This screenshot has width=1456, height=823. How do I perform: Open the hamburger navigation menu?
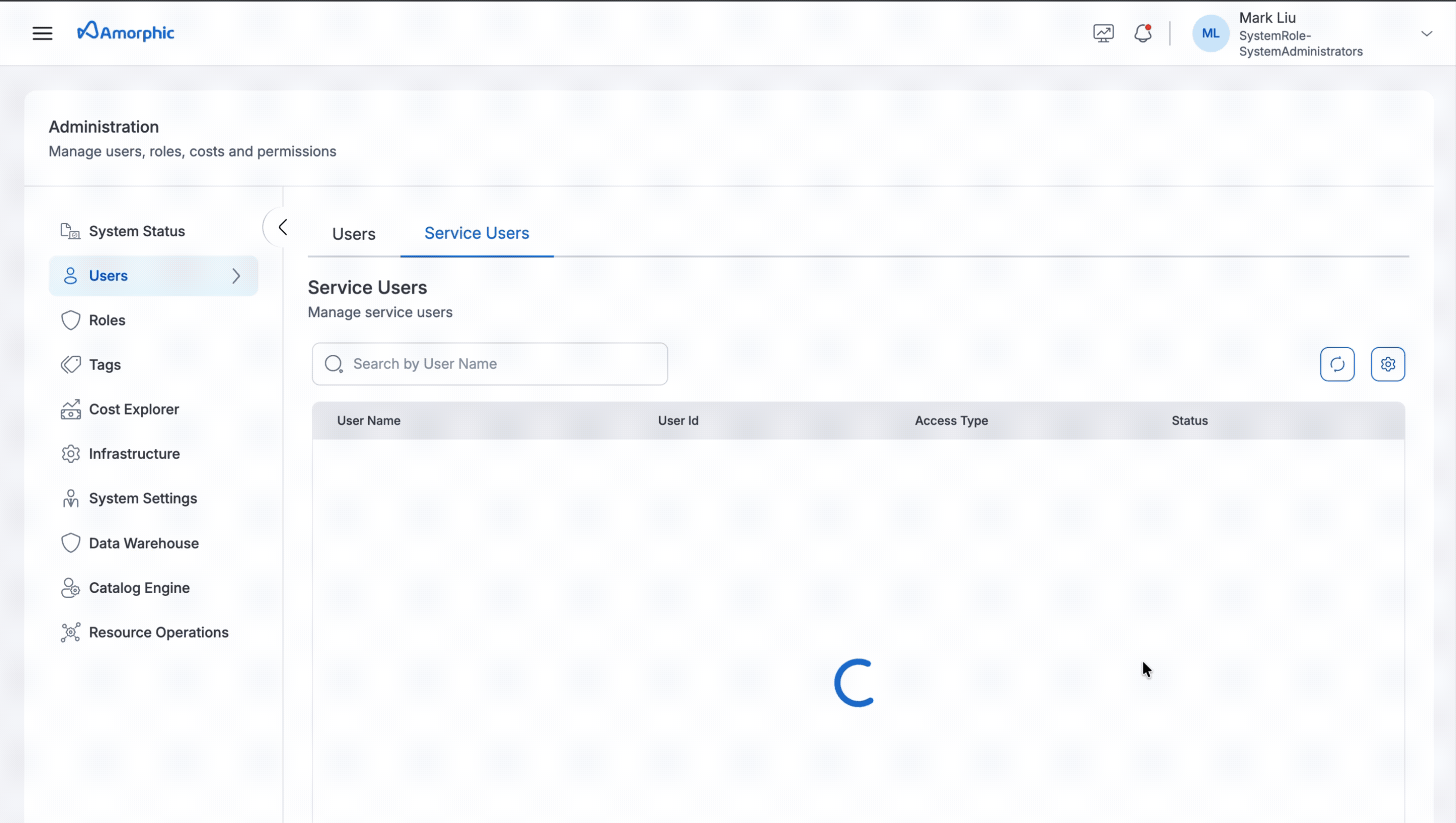(x=43, y=33)
